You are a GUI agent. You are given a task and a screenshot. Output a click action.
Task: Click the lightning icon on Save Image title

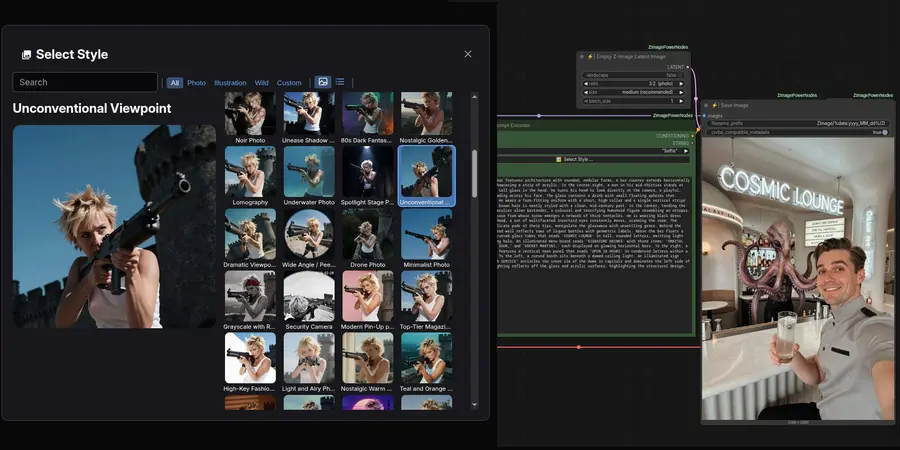point(715,106)
